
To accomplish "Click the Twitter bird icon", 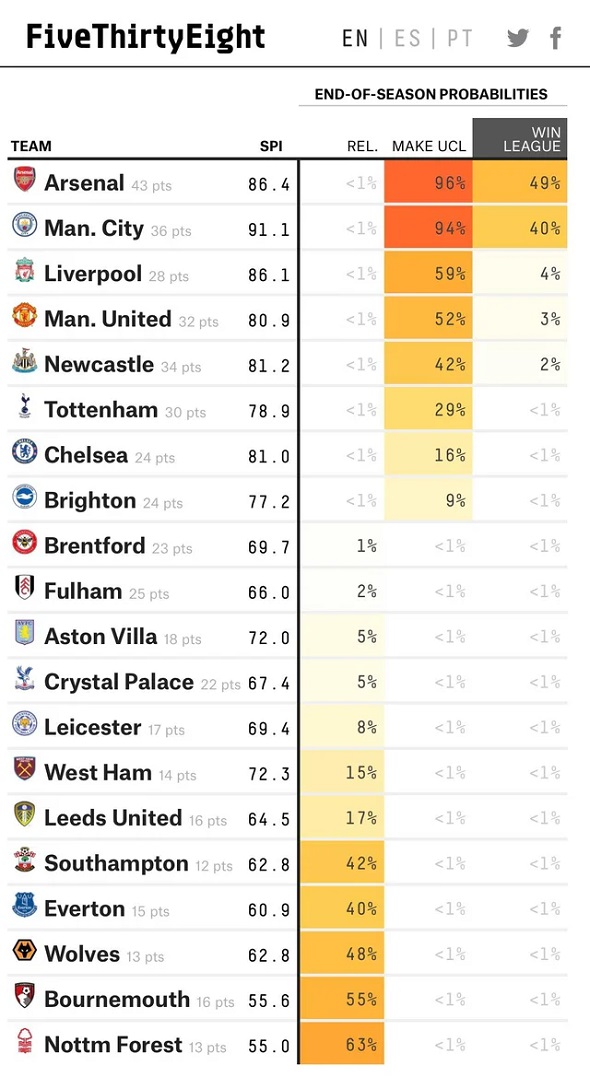I will pyautogui.click(x=519, y=37).
